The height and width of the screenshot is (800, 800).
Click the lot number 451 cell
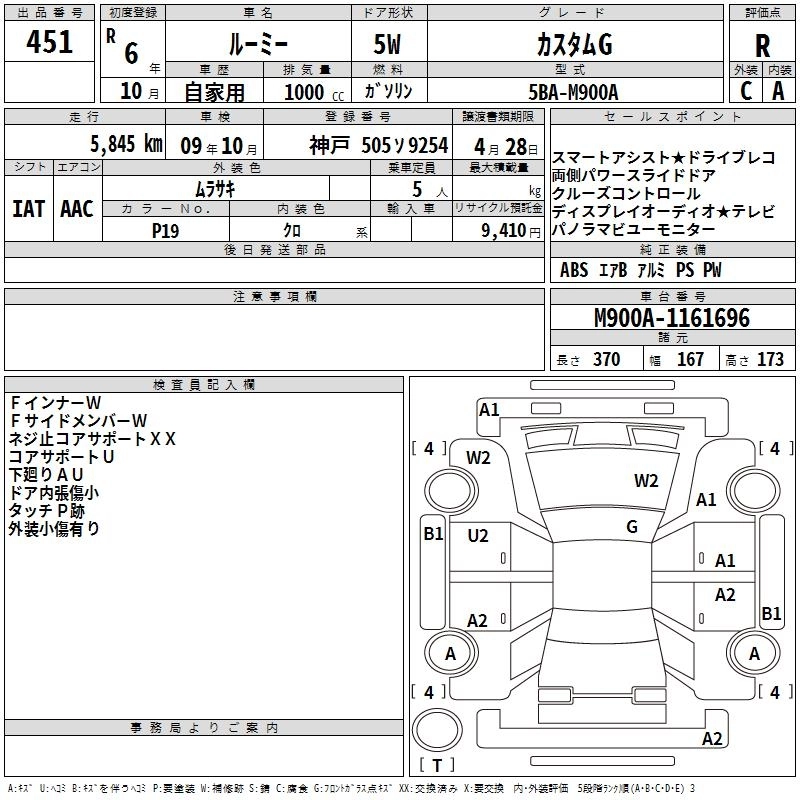[x=49, y=41]
